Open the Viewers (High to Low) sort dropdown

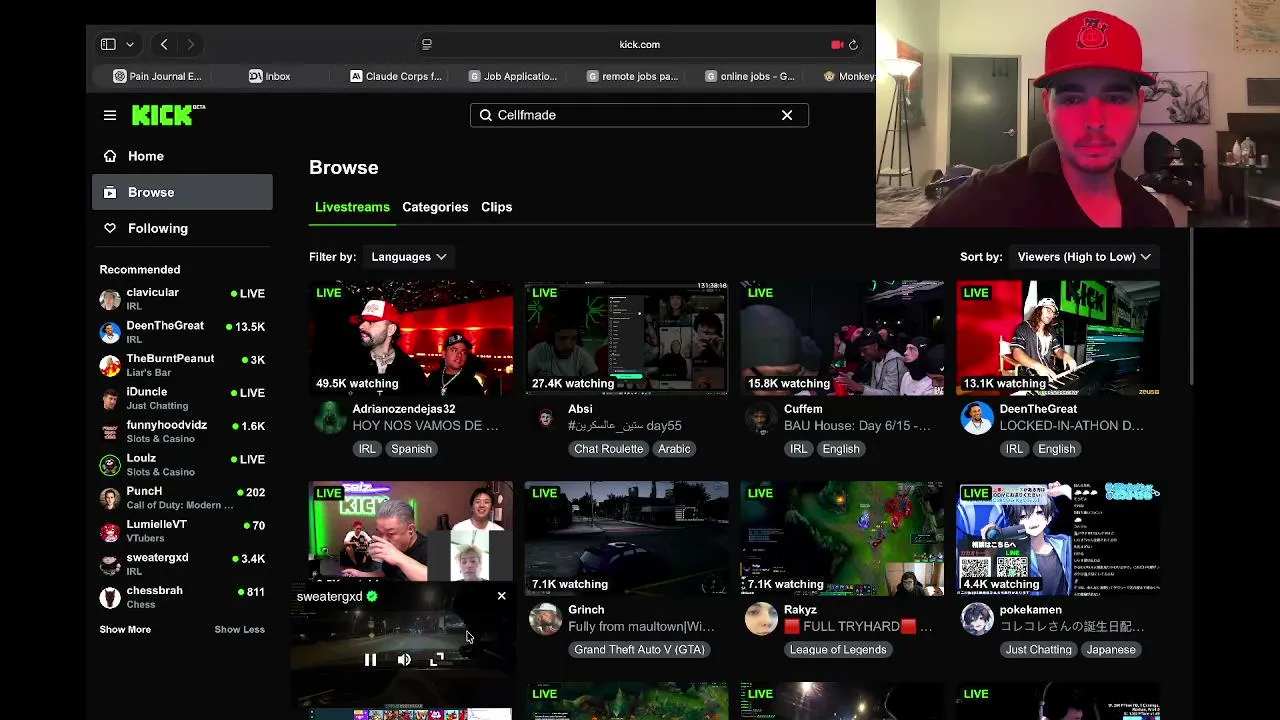point(1084,257)
